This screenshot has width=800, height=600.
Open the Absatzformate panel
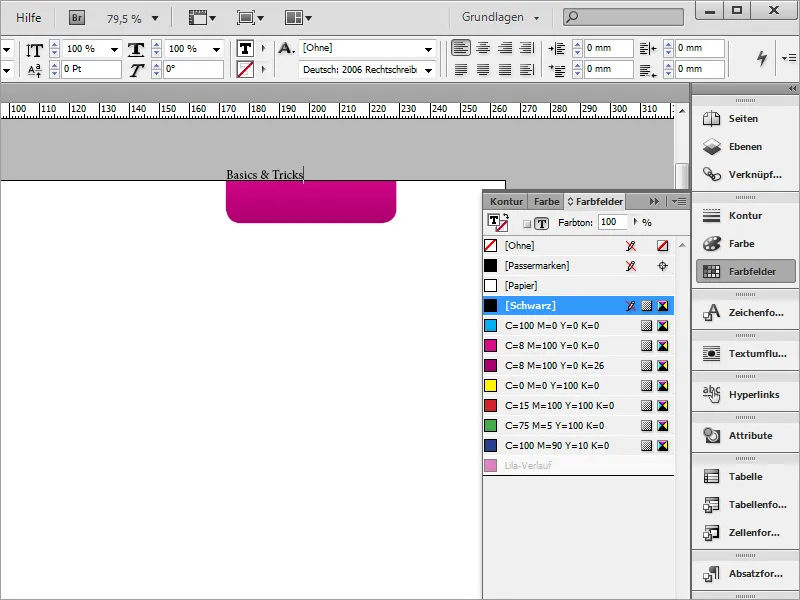[x=745, y=574]
